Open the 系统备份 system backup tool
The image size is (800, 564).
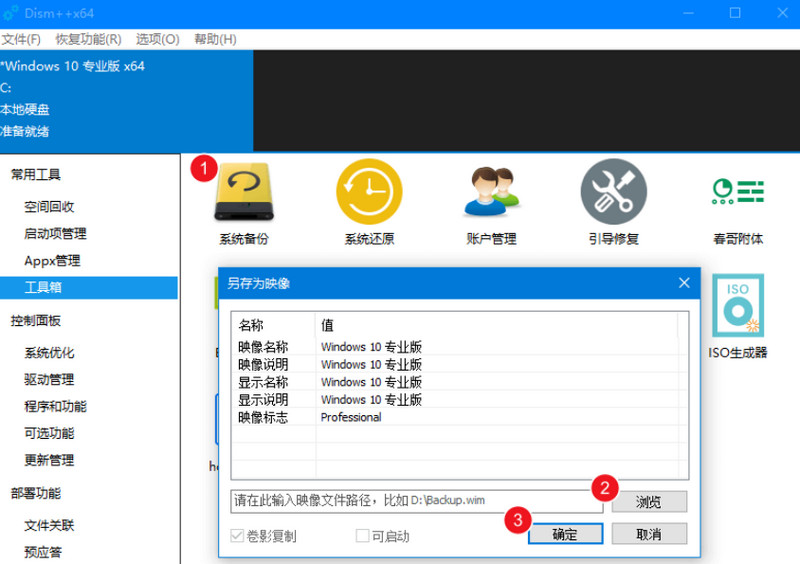coord(244,203)
